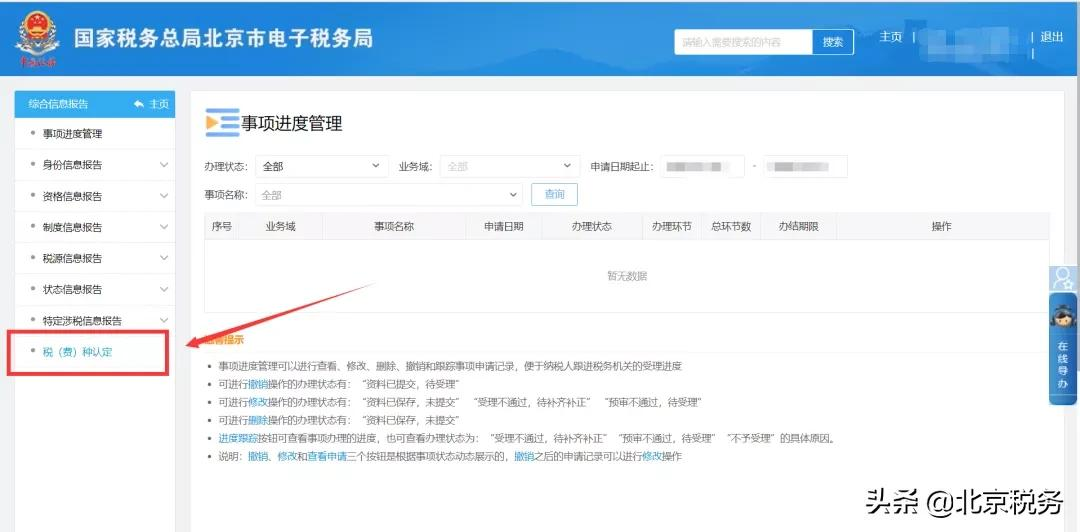Click the 总环节数 column header

coord(731,226)
